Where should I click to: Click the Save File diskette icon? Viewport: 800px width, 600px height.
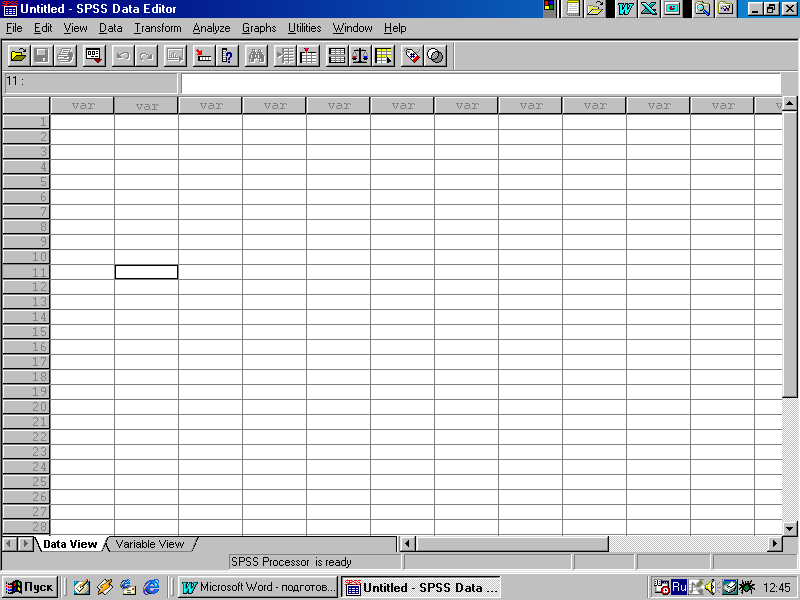click(x=42, y=56)
